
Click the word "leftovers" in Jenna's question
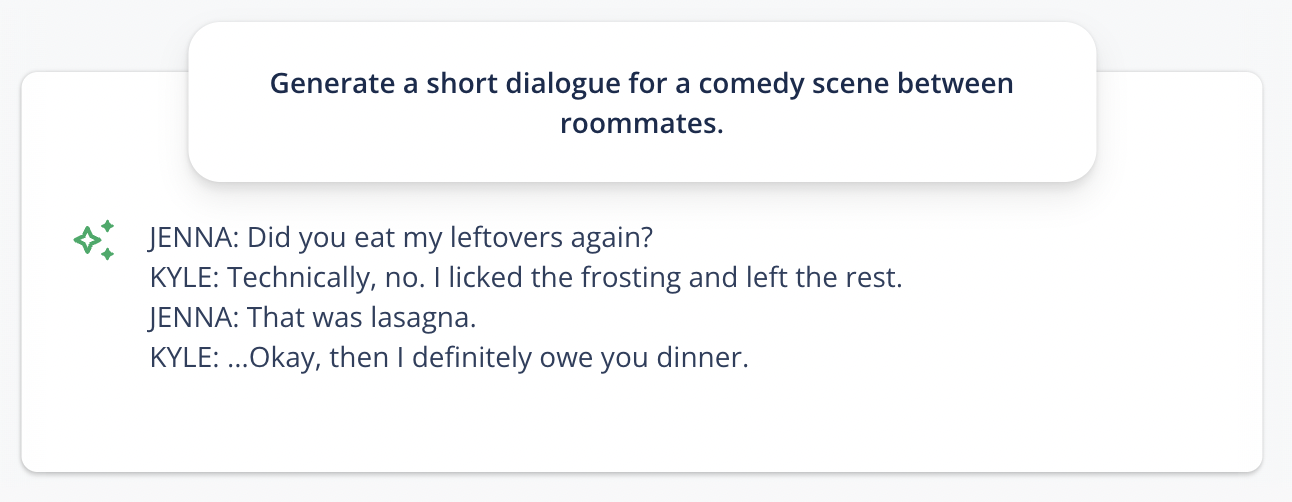(506, 238)
